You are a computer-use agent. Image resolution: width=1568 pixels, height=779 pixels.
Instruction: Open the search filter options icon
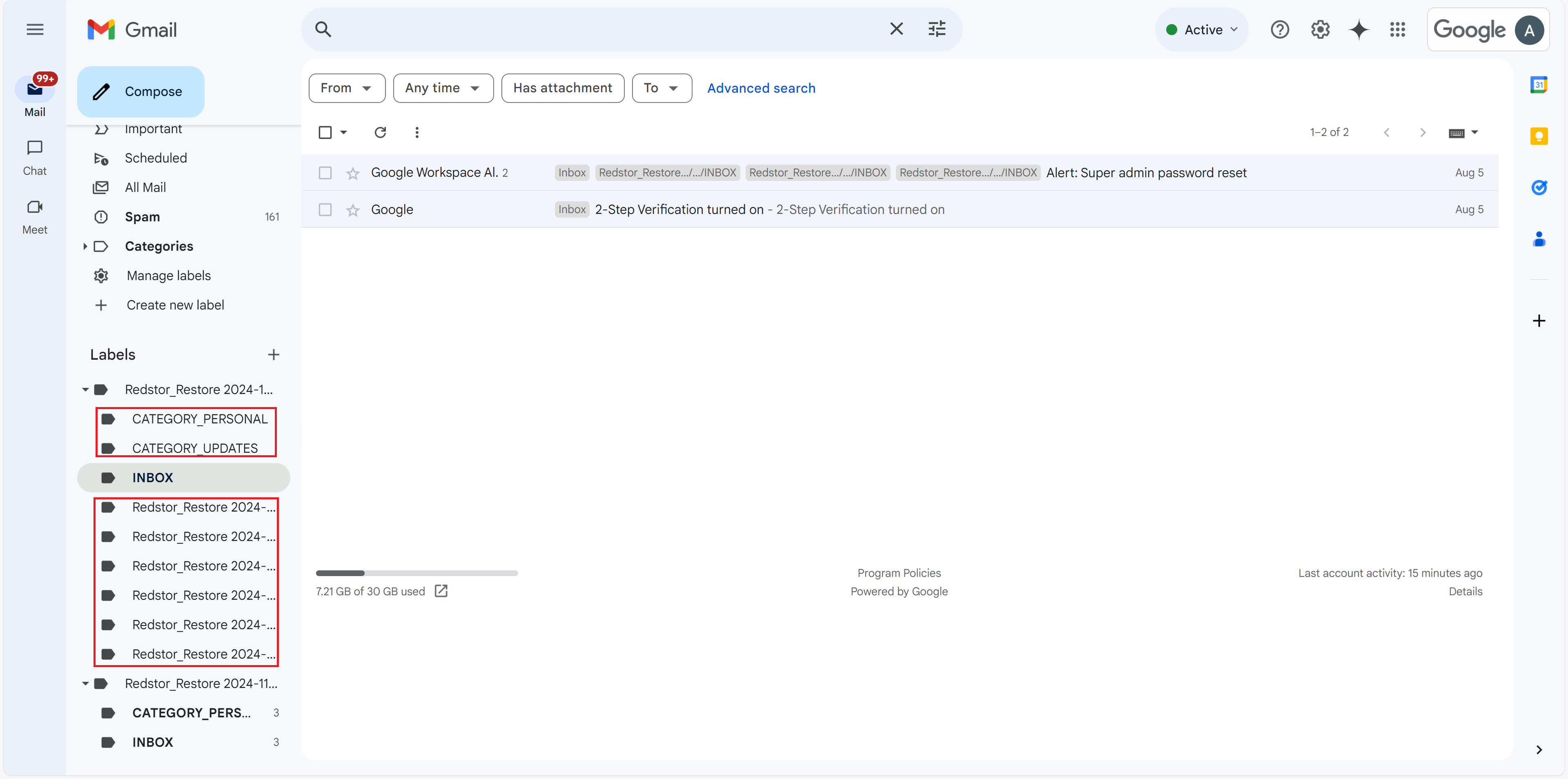click(937, 29)
